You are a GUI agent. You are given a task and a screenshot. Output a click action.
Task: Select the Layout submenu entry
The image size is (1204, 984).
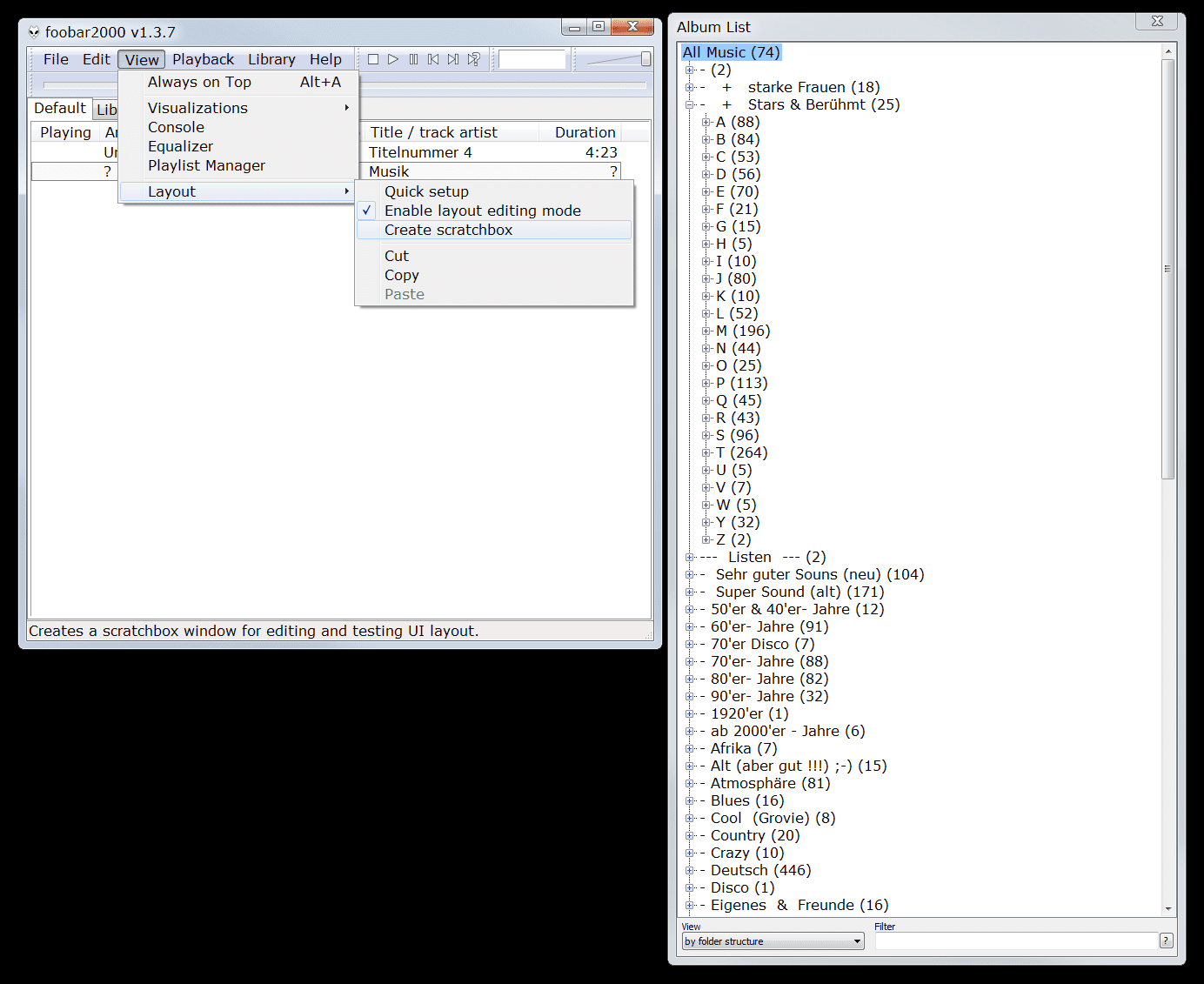tap(238, 191)
